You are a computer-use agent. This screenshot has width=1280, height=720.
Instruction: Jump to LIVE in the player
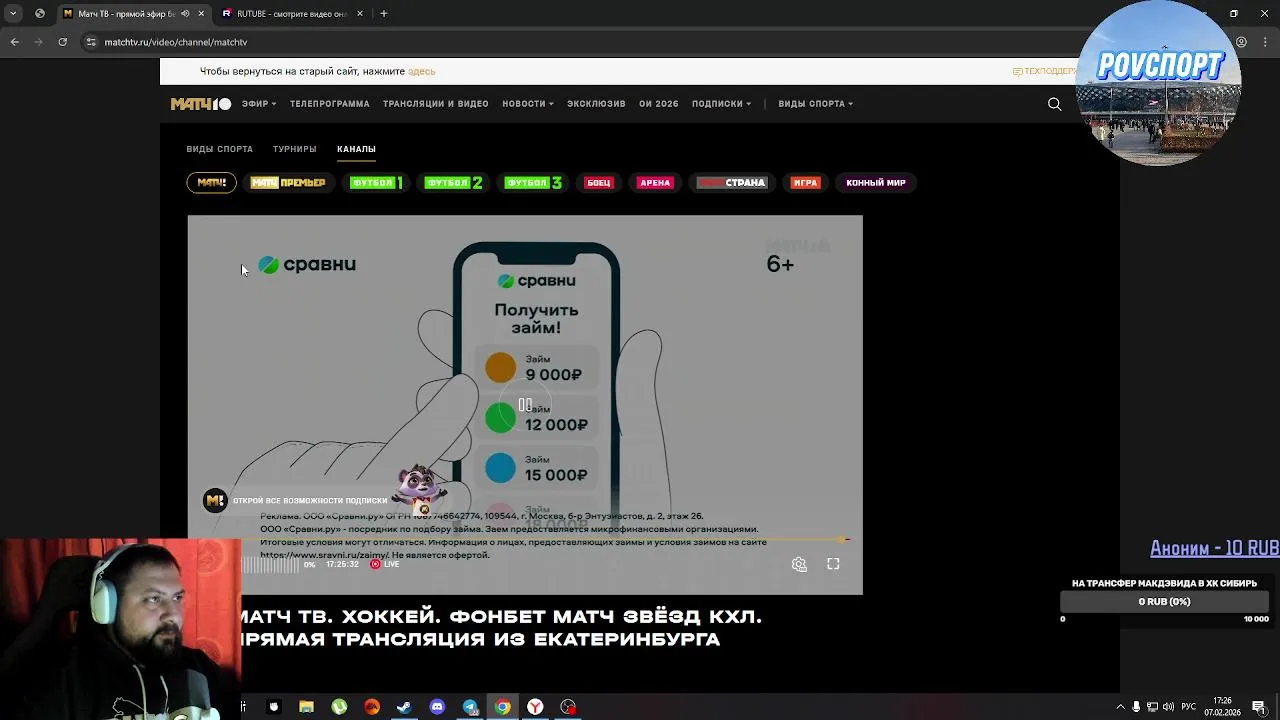click(385, 564)
